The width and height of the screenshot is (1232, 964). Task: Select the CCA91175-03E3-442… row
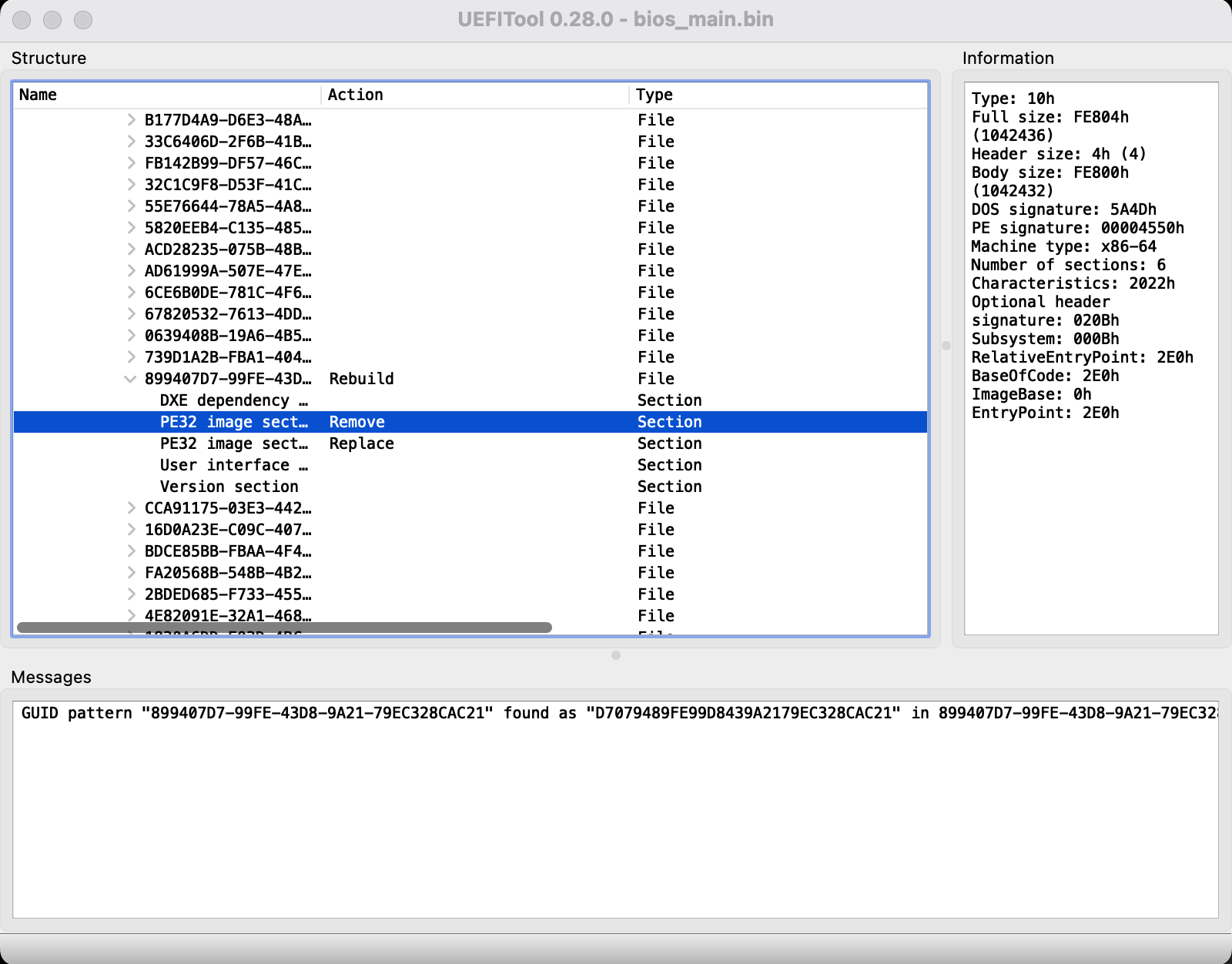click(x=470, y=508)
